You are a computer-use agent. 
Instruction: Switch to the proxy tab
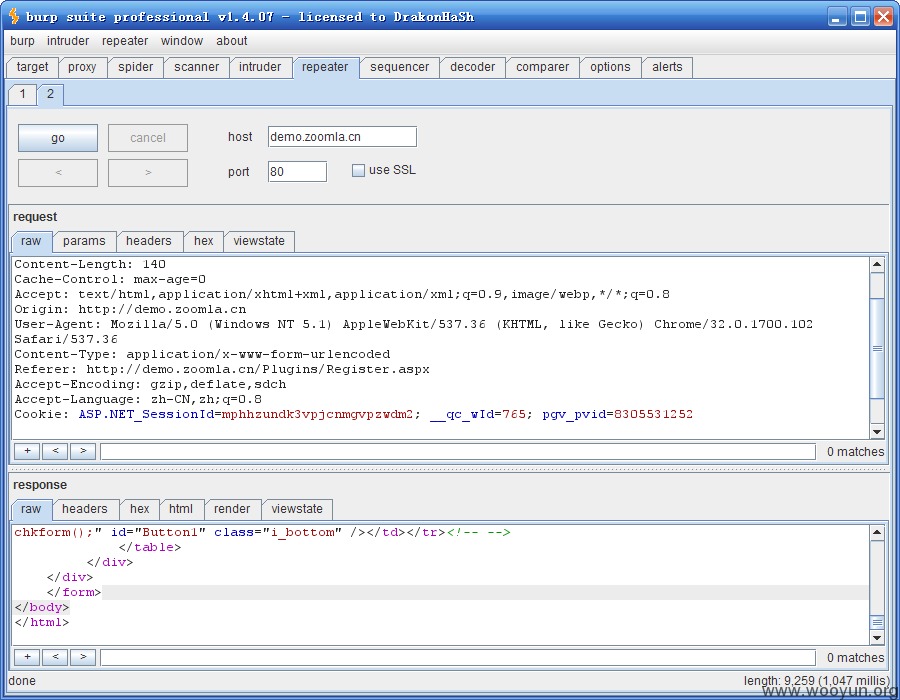(82, 67)
